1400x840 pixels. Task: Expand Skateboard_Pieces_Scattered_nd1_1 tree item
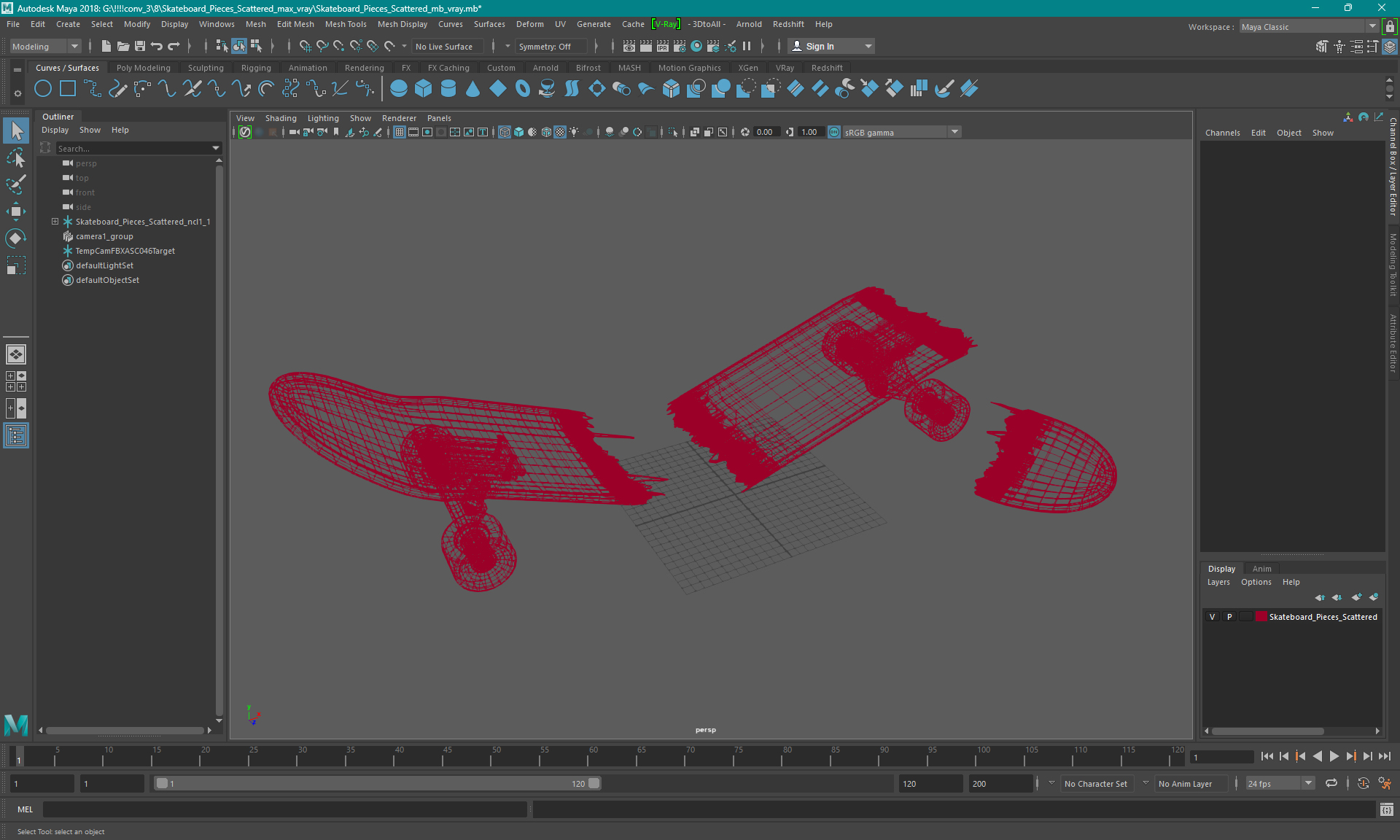tap(53, 221)
